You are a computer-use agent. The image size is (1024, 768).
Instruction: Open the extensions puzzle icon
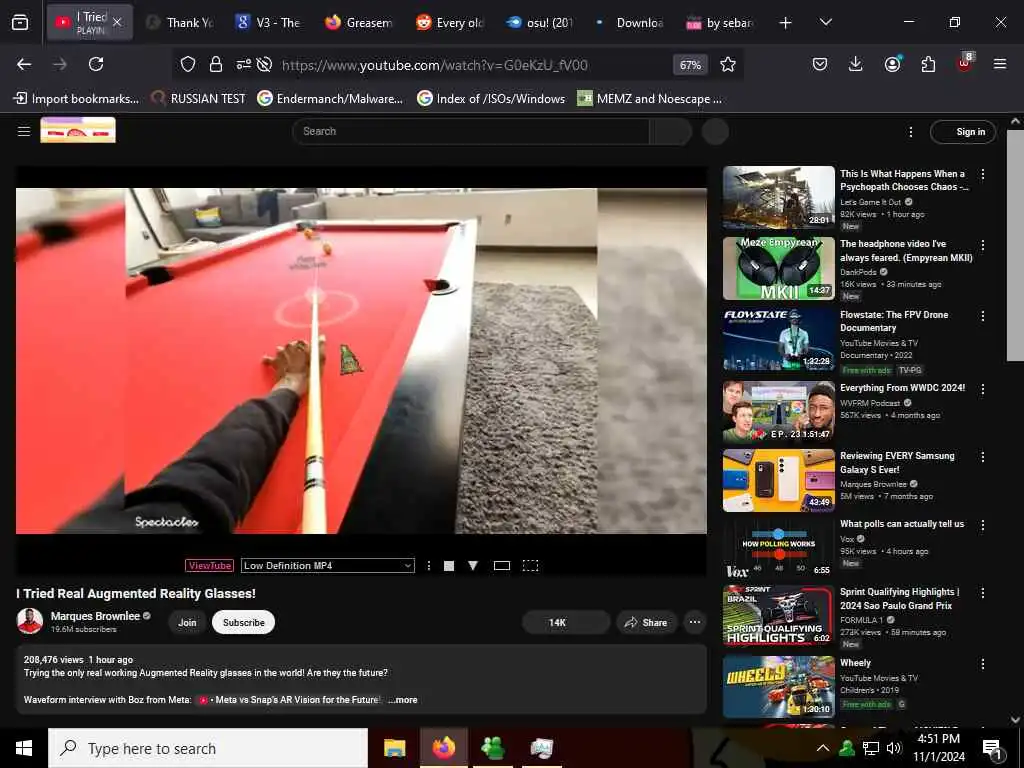(928, 64)
